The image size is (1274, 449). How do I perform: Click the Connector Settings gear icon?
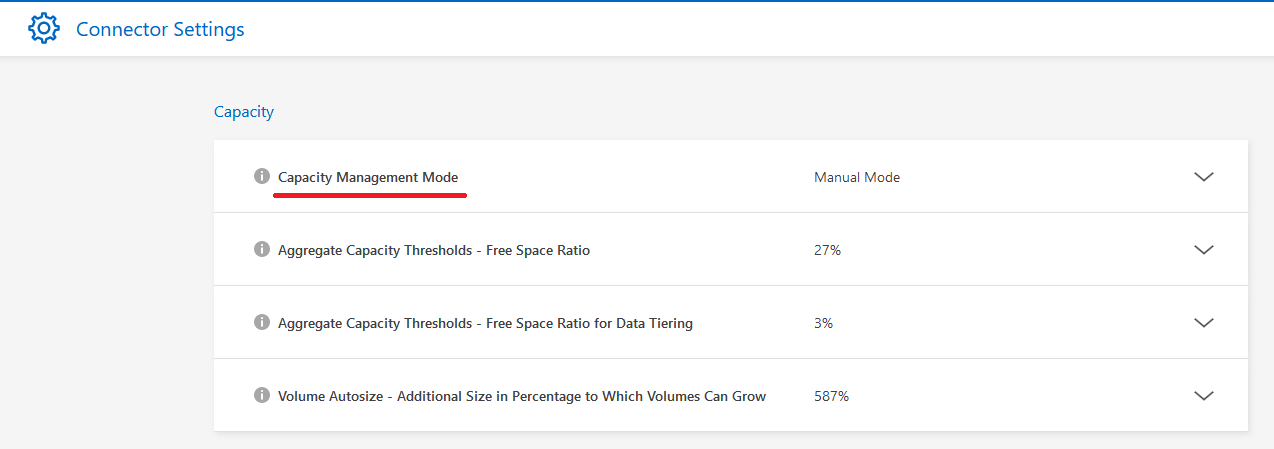[x=45, y=29]
